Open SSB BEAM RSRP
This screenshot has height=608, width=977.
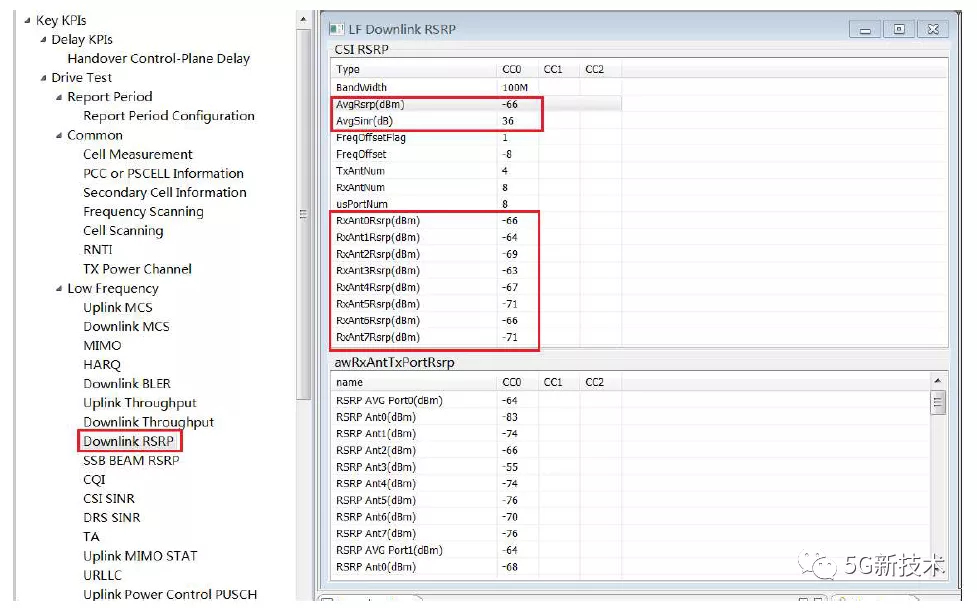coord(131,460)
